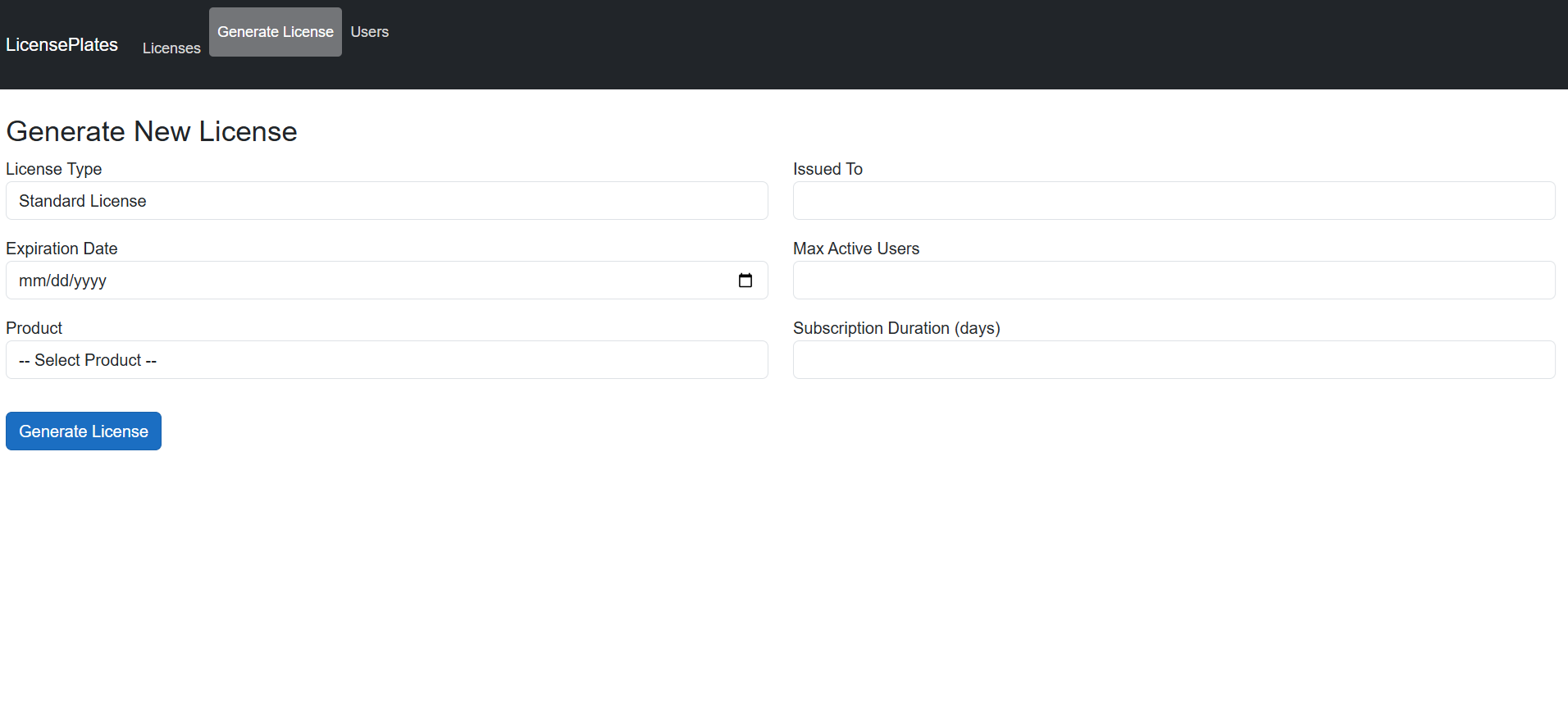Click into the Max Active Users field
Image resolution: width=1568 pixels, height=712 pixels.
1174,281
